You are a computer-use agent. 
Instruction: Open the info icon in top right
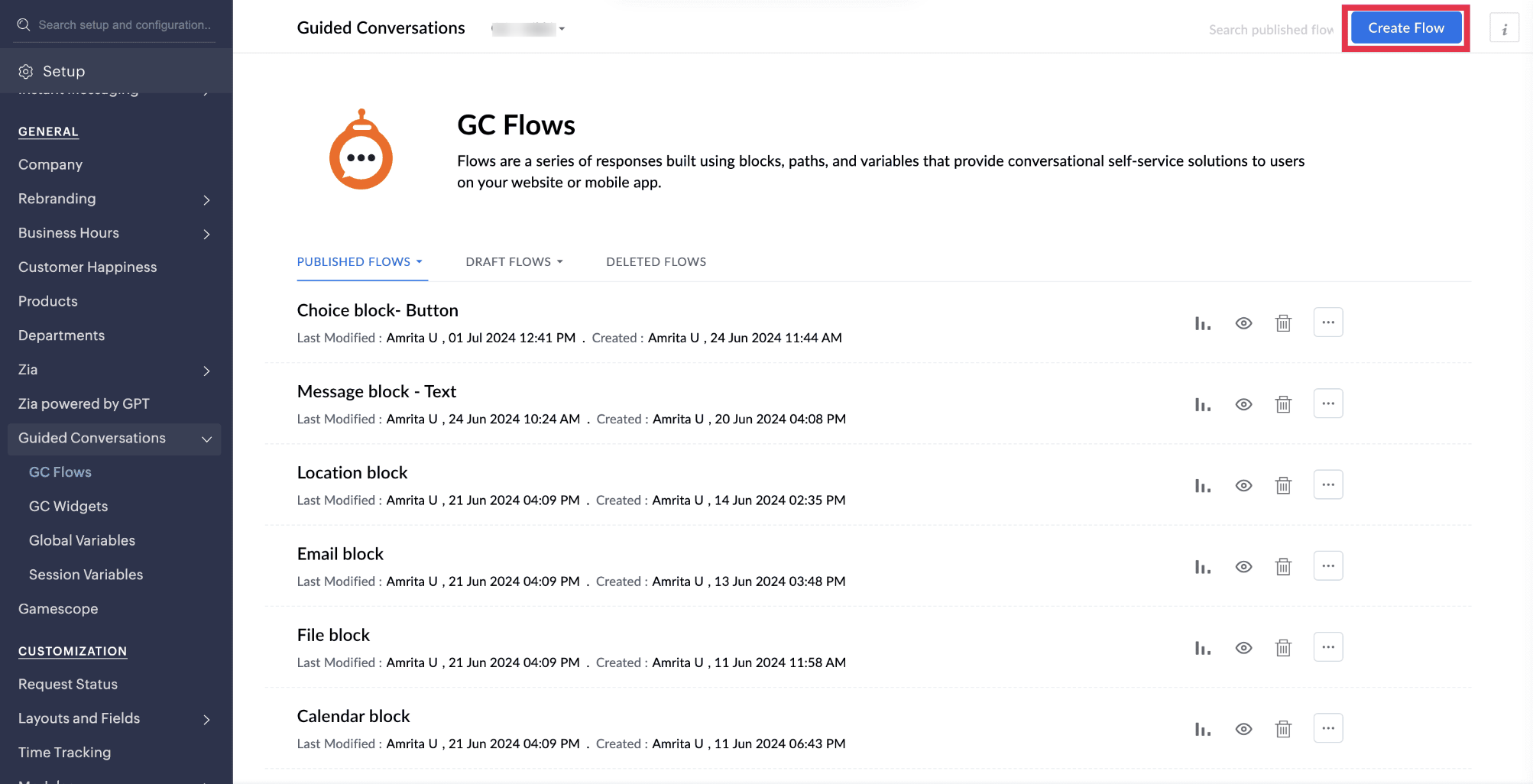coord(1504,29)
